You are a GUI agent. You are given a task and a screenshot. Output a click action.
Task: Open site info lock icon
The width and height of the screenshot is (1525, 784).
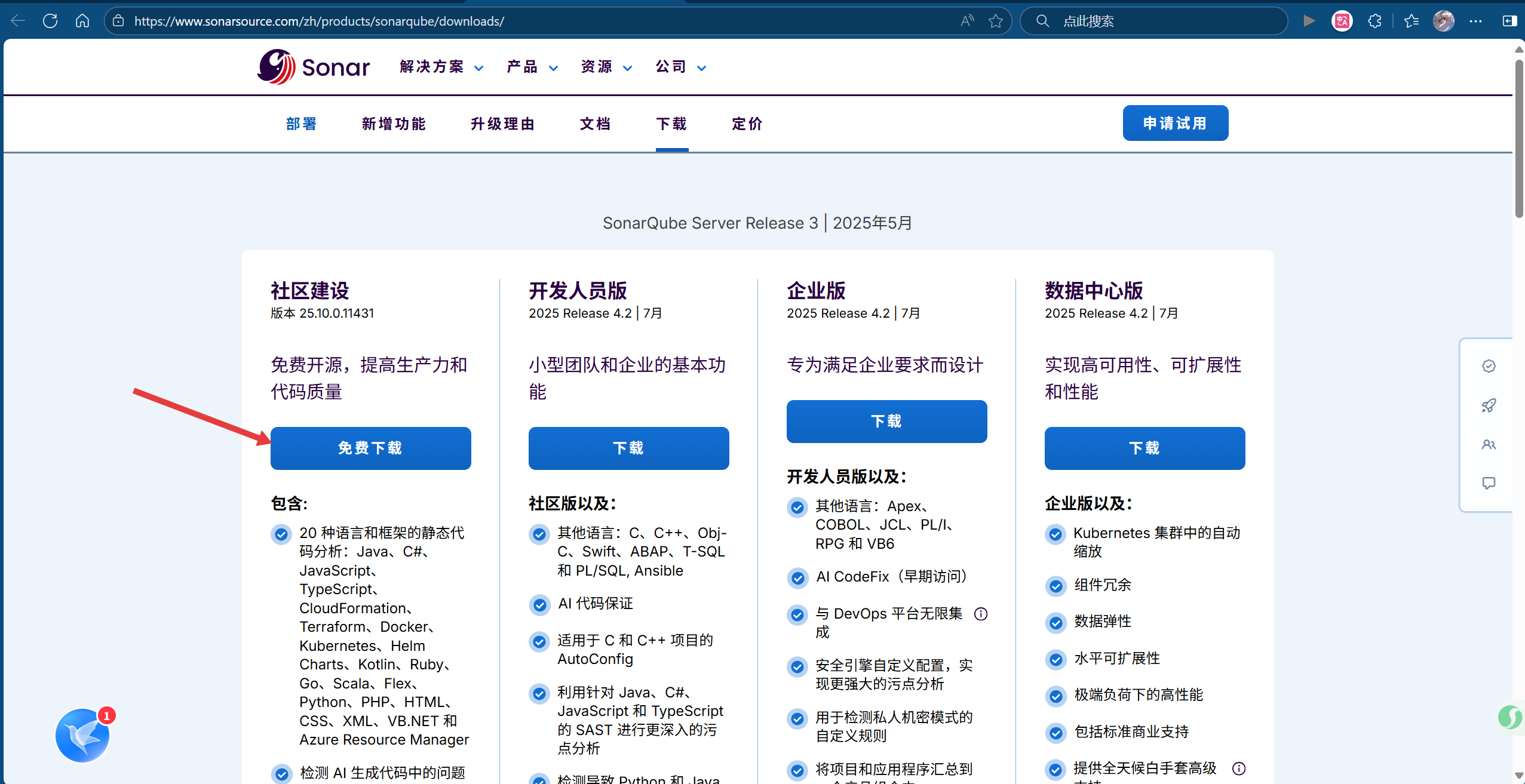coord(118,21)
